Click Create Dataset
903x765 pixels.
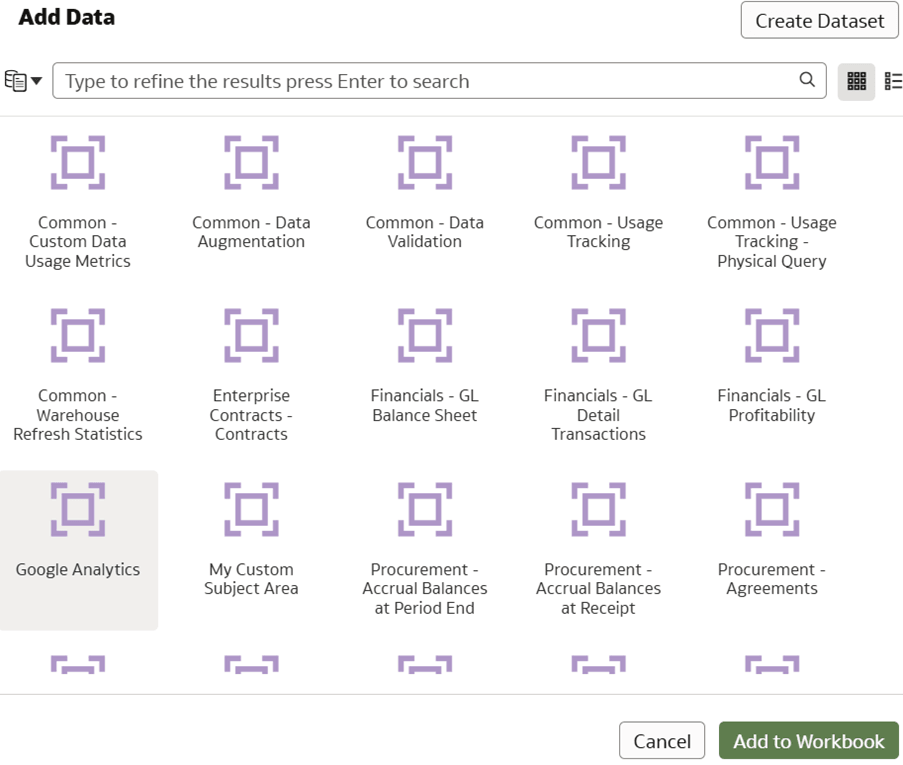click(x=818, y=20)
